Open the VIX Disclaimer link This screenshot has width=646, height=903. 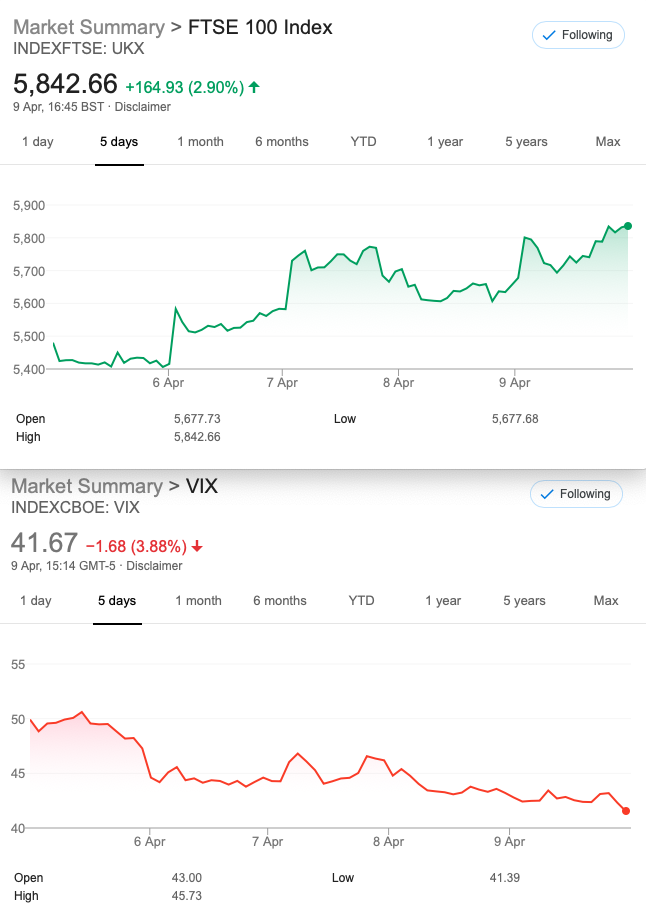pos(154,566)
